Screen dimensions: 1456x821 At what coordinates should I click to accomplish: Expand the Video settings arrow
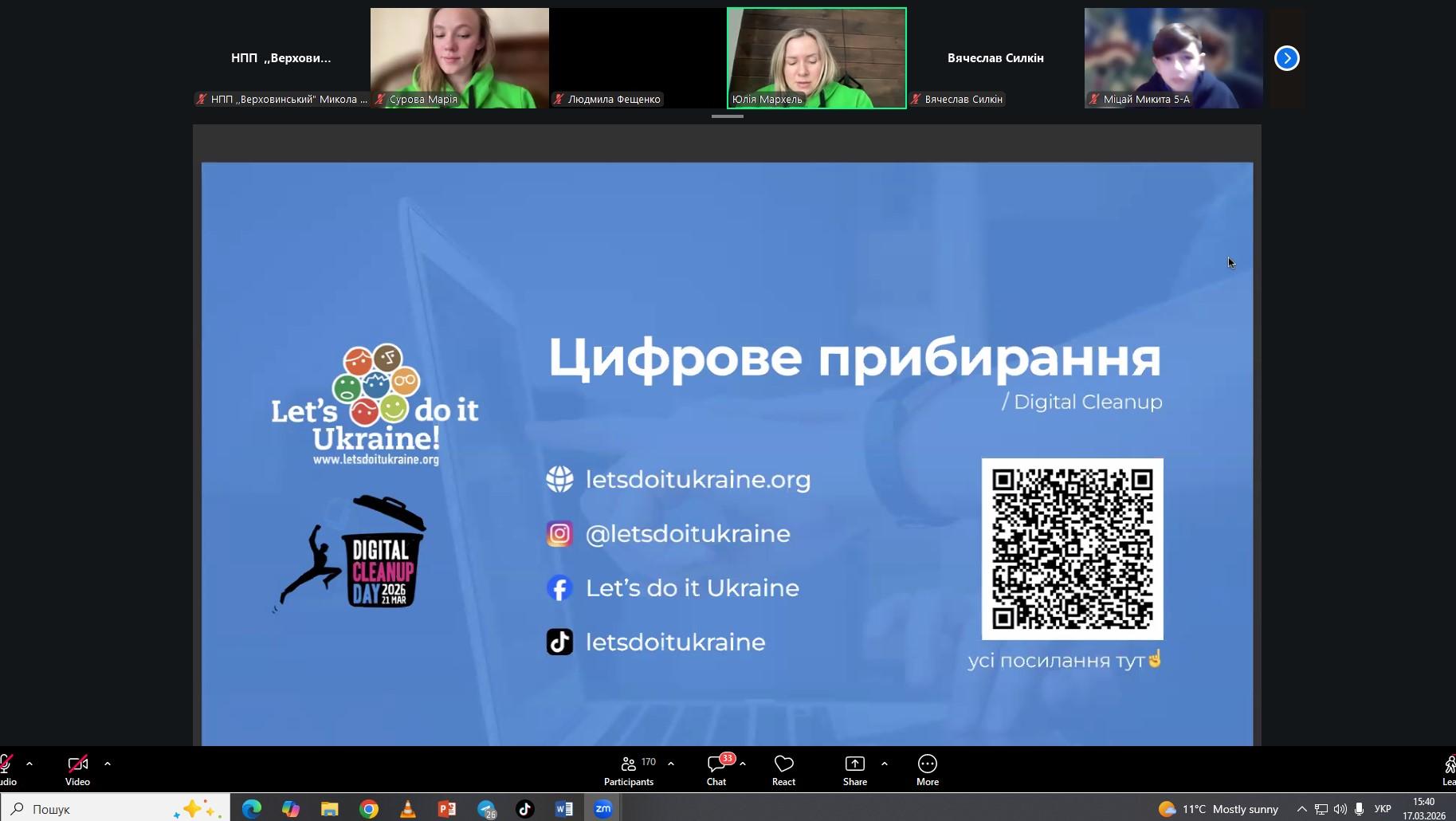click(108, 764)
